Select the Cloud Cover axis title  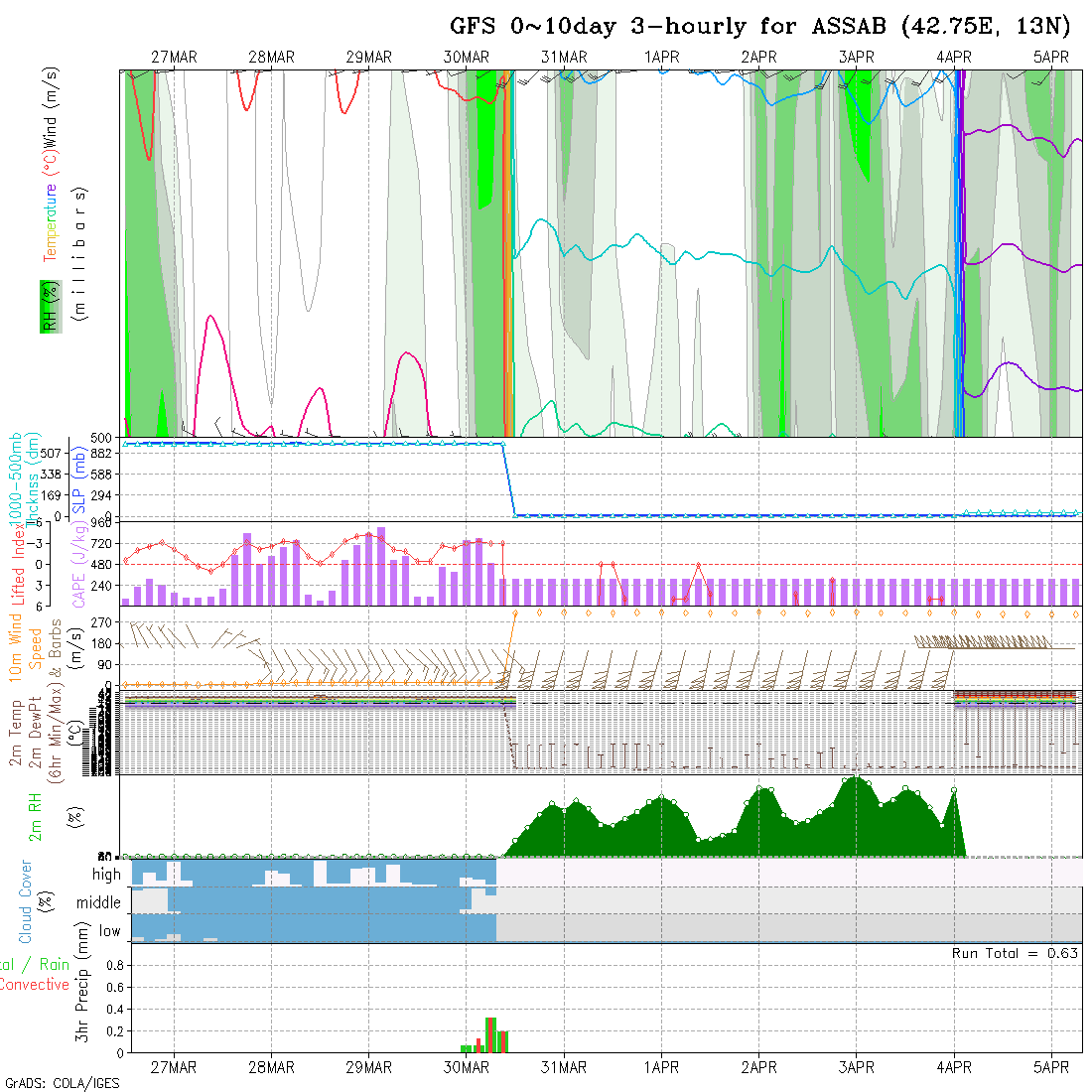point(26,901)
